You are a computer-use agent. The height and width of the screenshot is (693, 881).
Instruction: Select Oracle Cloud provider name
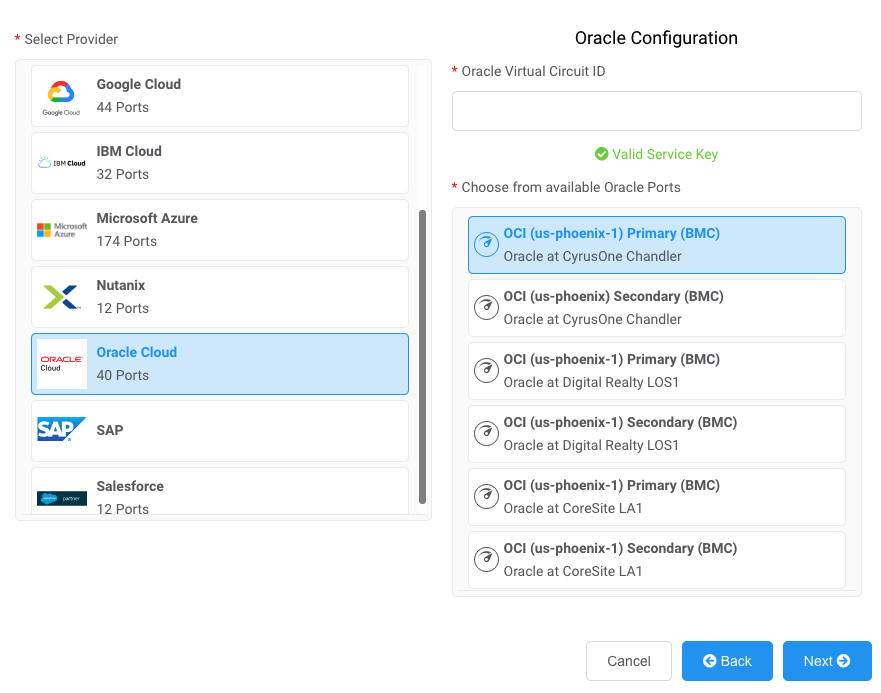point(137,352)
